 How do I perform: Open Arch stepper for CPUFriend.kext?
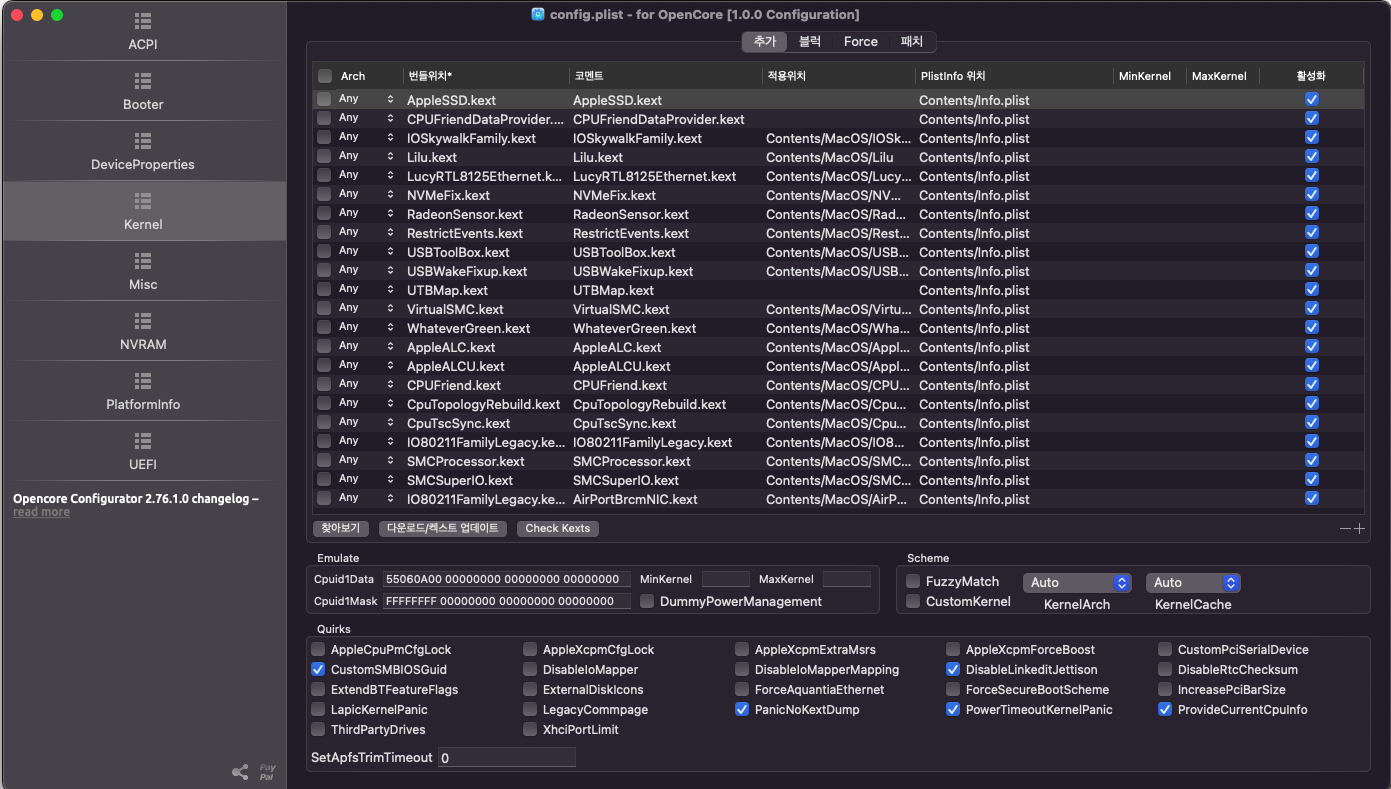pyautogui.click(x=391, y=385)
